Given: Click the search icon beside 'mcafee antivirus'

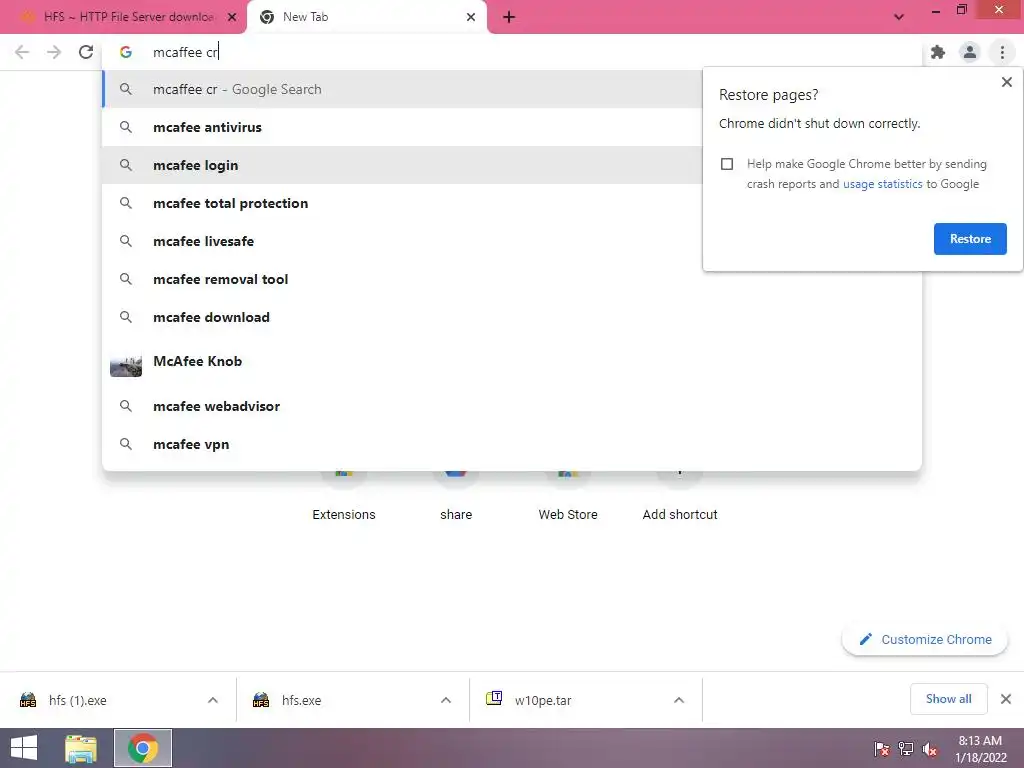Looking at the screenshot, I should click(x=126, y=127).
